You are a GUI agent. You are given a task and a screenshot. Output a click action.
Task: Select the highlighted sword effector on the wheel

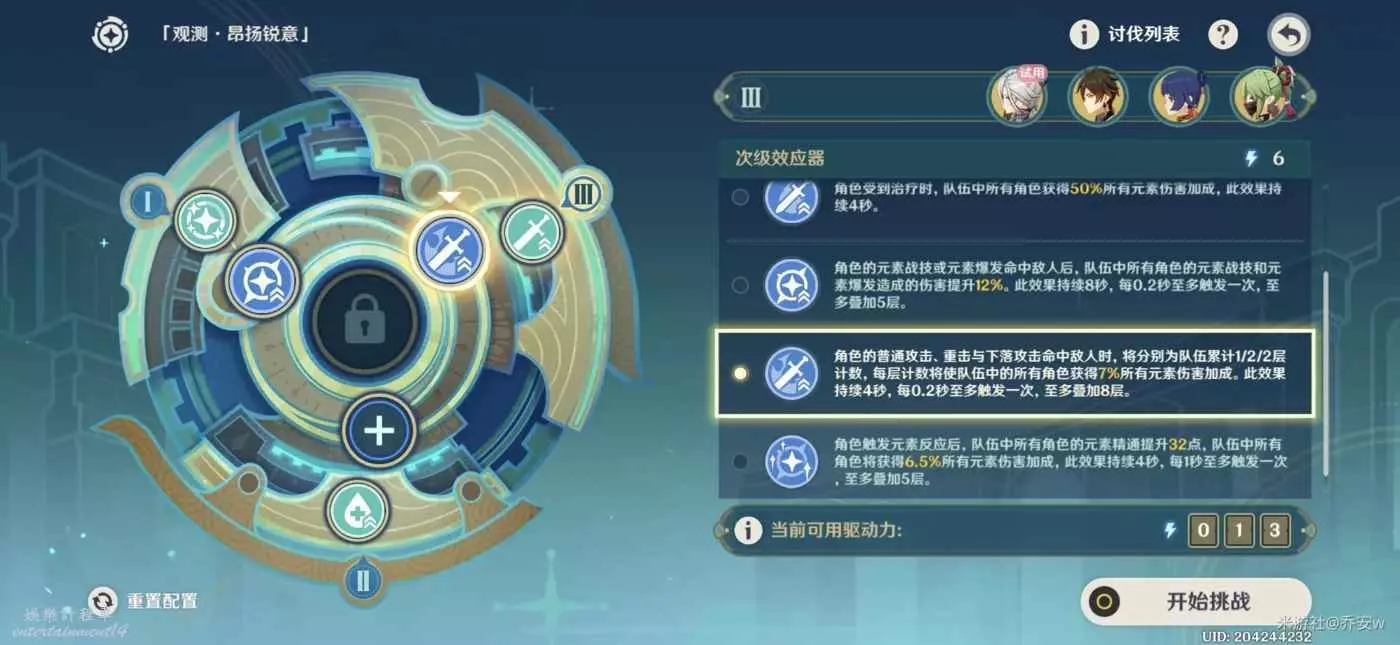tap(449, 249)
